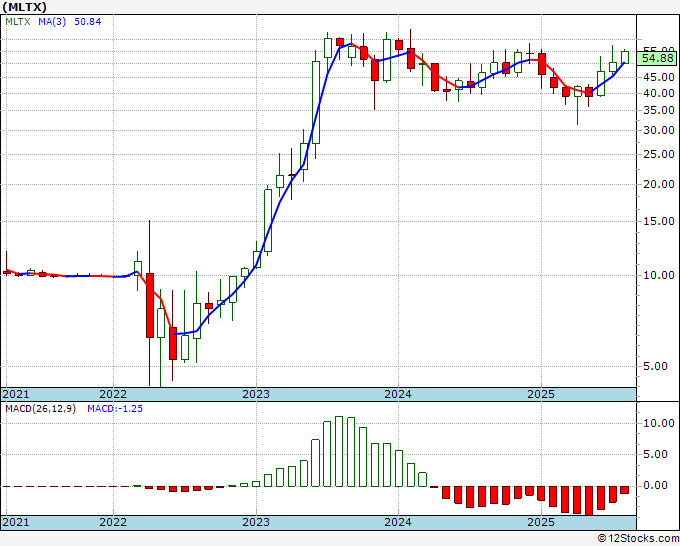Click 2022 on the MACD timeline
The width and height of the screenshot is (680, 546).
coord(113,522)
